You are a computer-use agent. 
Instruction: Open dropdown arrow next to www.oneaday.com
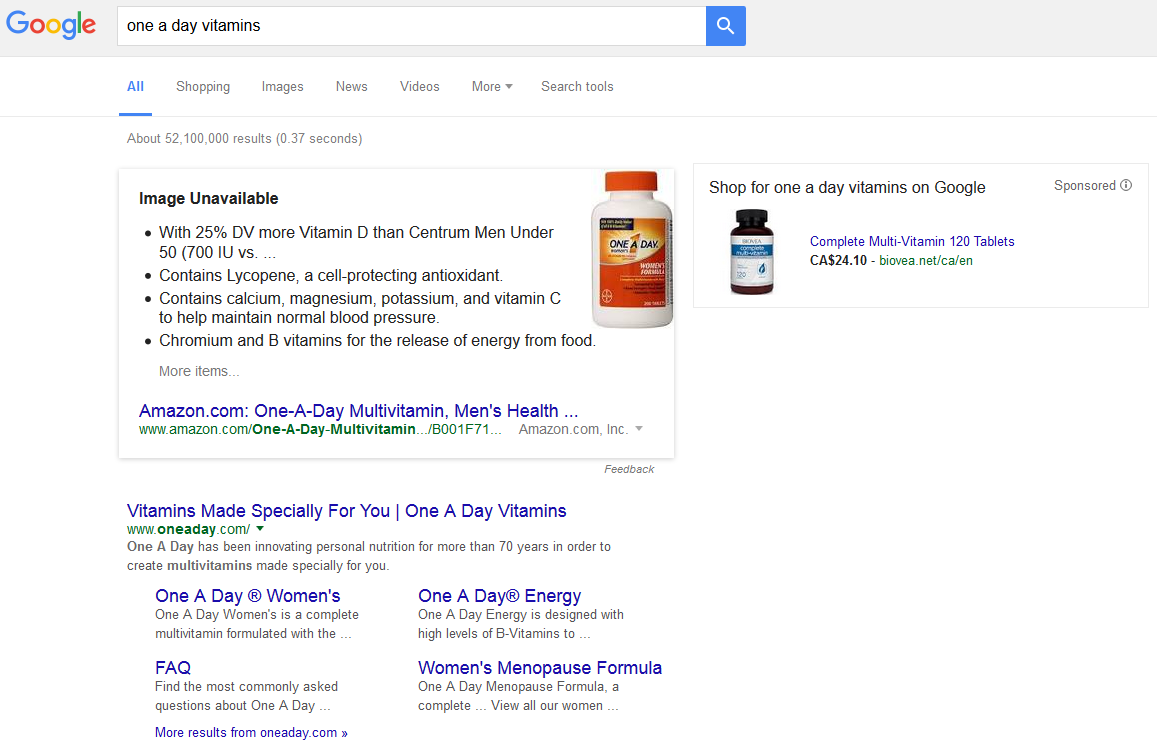click(260, 529)
